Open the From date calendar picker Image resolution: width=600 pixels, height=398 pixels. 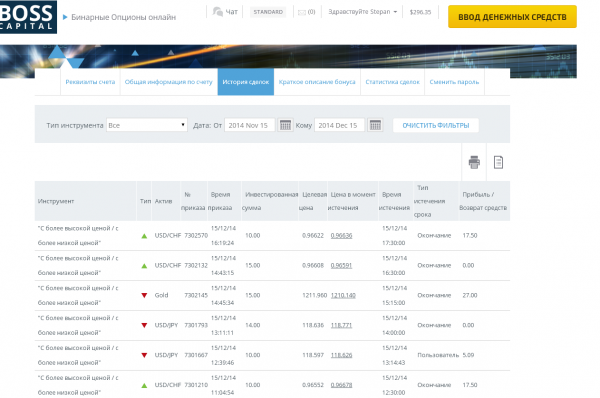tap(285, 125)
